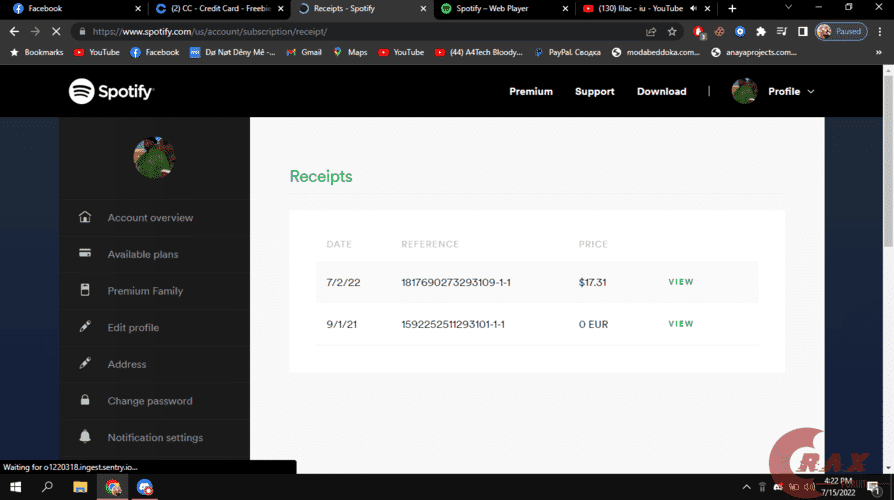The image size is (894, 500).
Task: Stop page loading with the X button
Action: point(56,31)
